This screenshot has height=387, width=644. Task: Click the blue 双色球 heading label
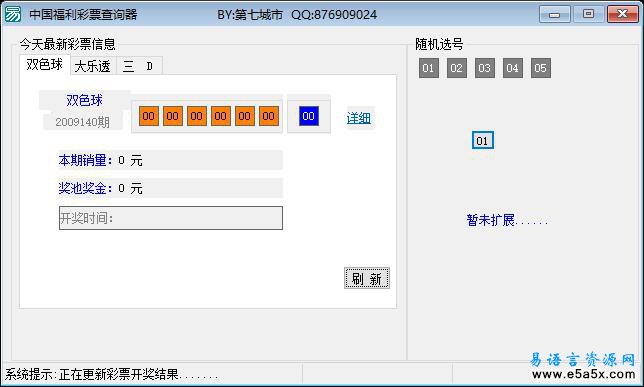click(x=85, y=100)
